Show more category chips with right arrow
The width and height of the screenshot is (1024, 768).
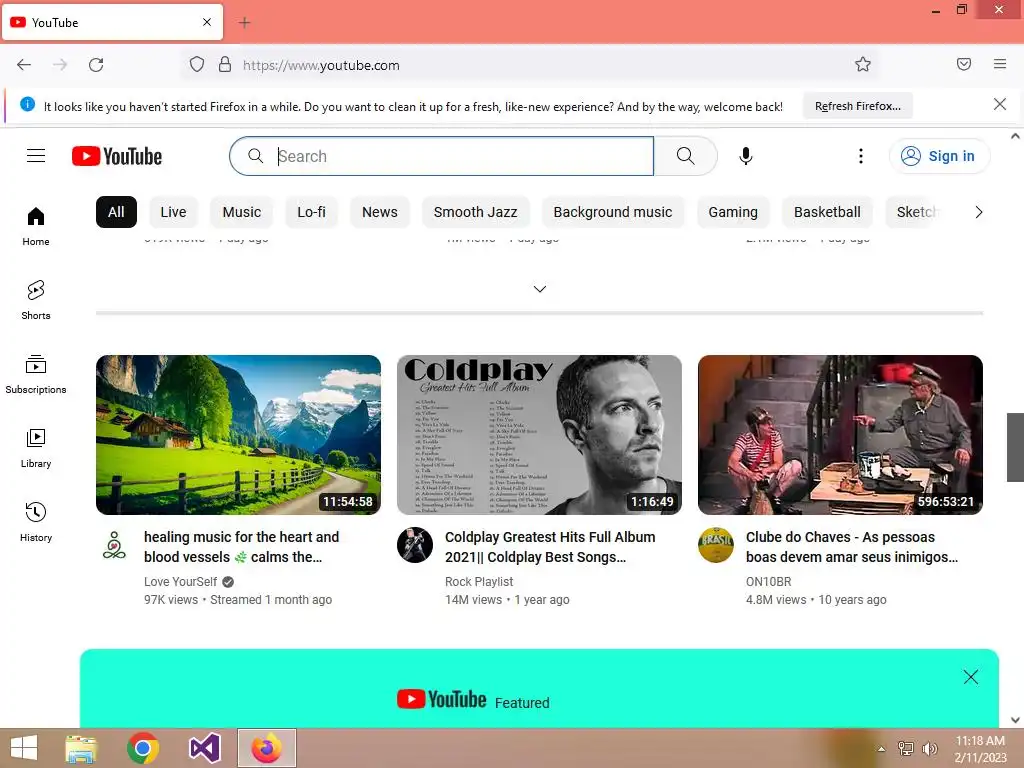[978, 212]
